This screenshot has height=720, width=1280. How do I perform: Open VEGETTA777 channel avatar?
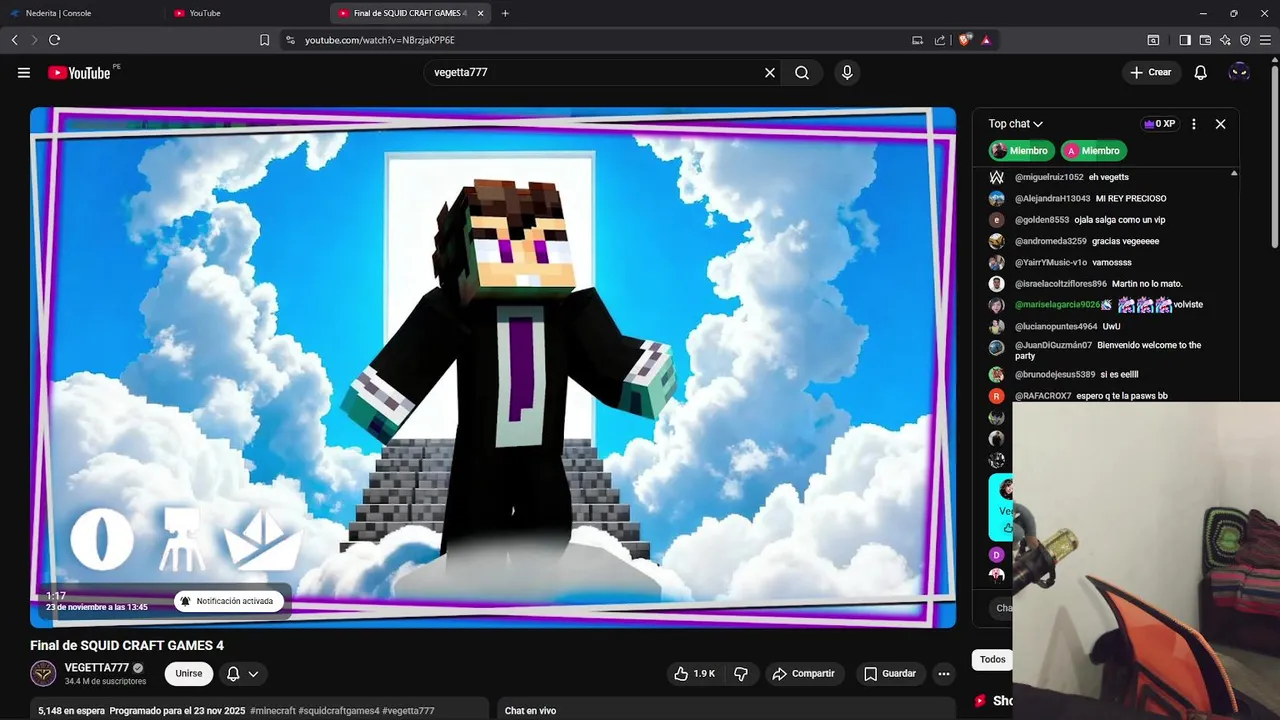click(x=43, y=673)
